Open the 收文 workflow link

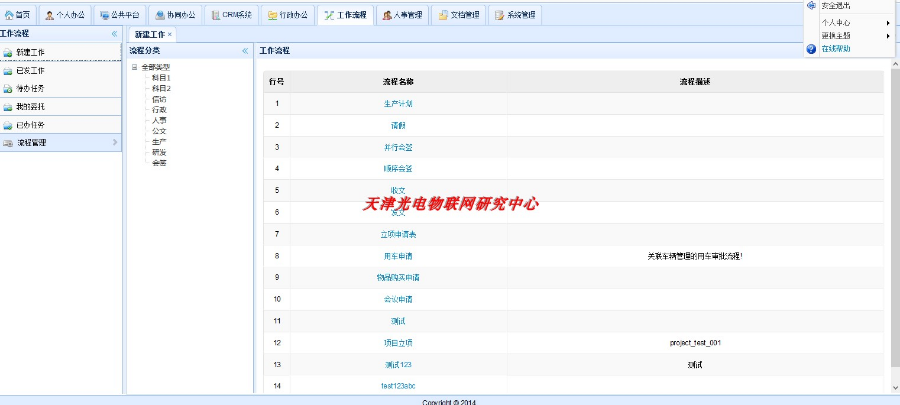(x=398, y=190)
